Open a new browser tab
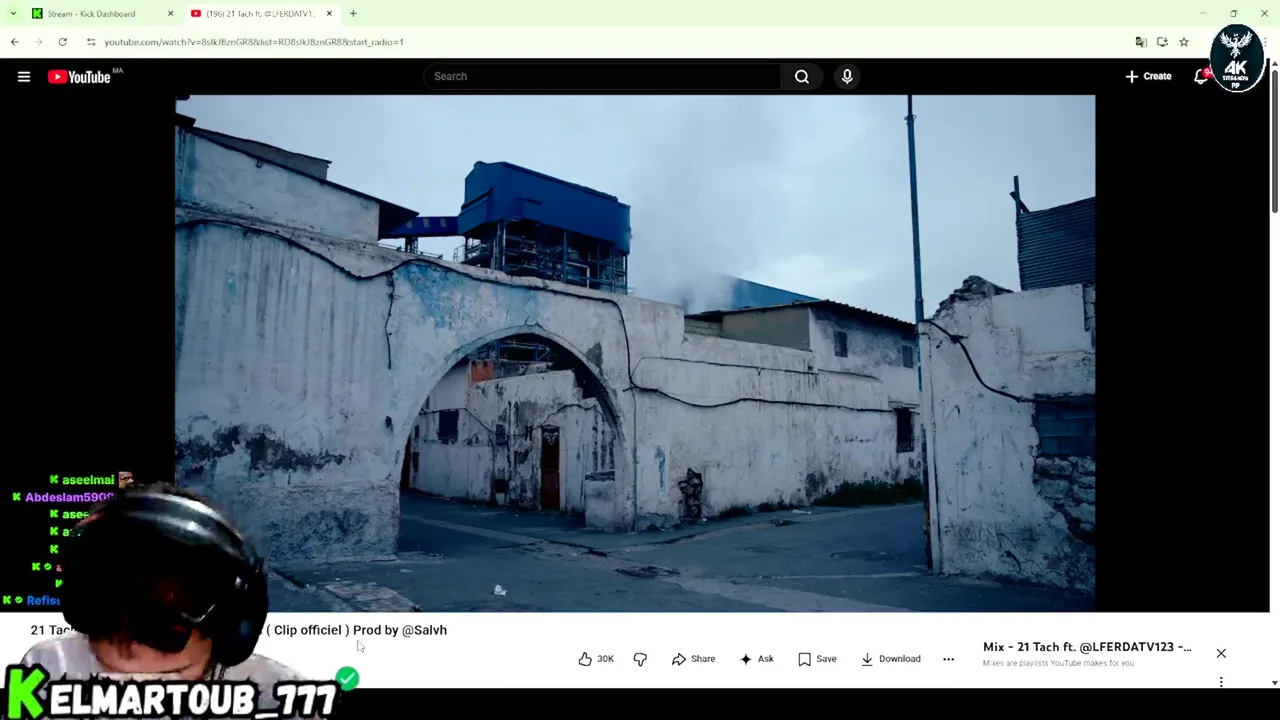Viewport: 1280px width, 720px height. (353, 14)
